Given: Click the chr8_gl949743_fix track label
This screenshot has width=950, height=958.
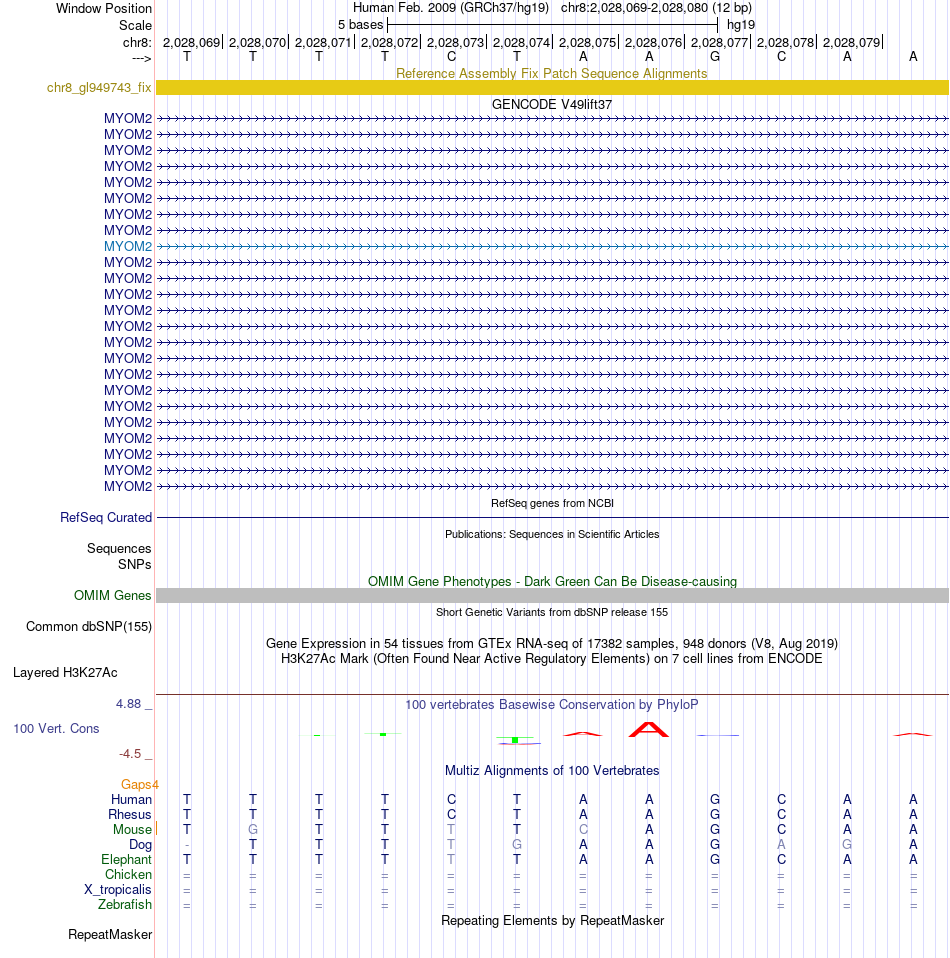Looking at the screenshot, I should point(99,87).
